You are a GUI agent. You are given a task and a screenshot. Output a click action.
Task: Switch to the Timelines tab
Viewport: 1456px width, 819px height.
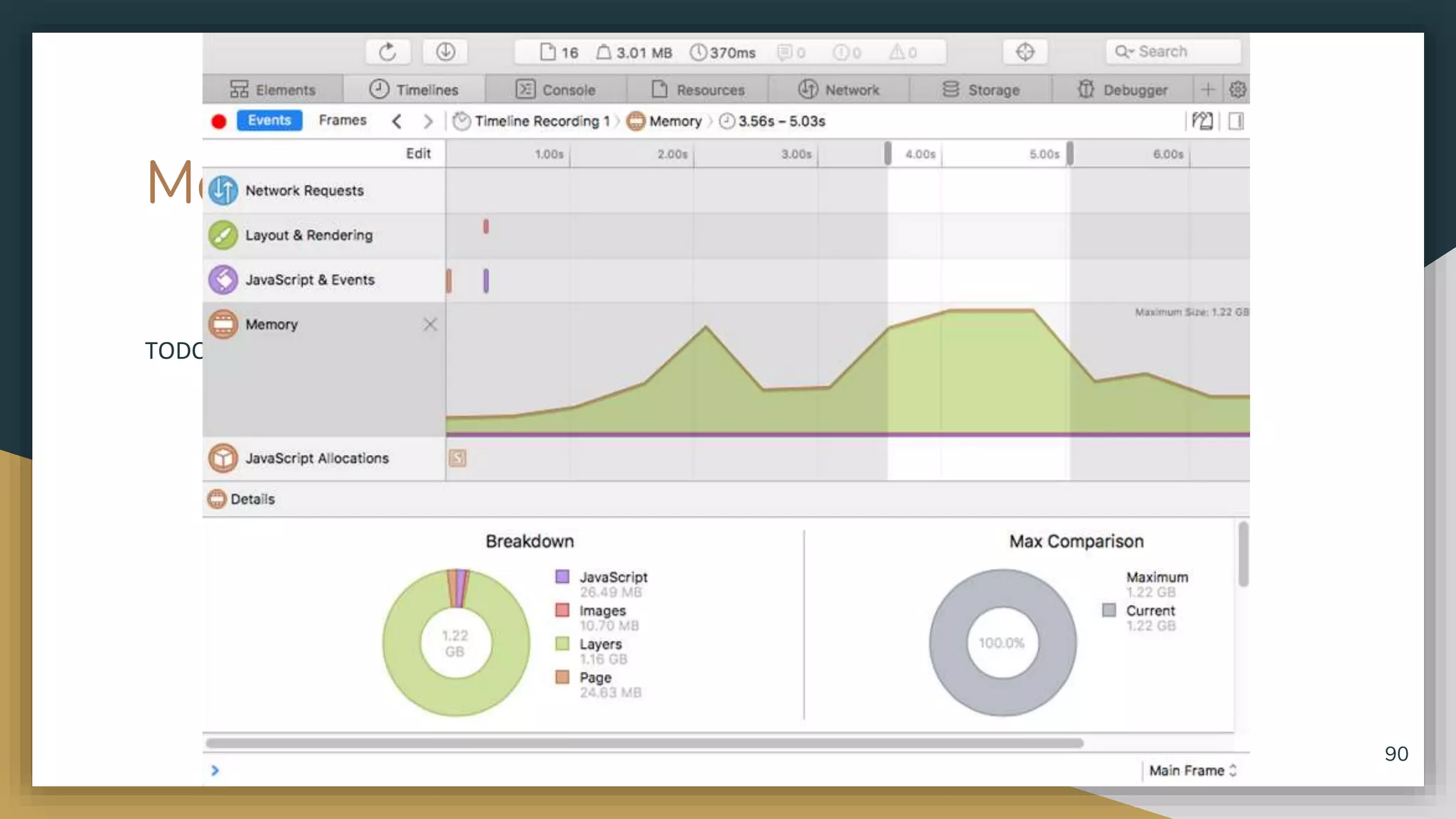tap(414, 90)
